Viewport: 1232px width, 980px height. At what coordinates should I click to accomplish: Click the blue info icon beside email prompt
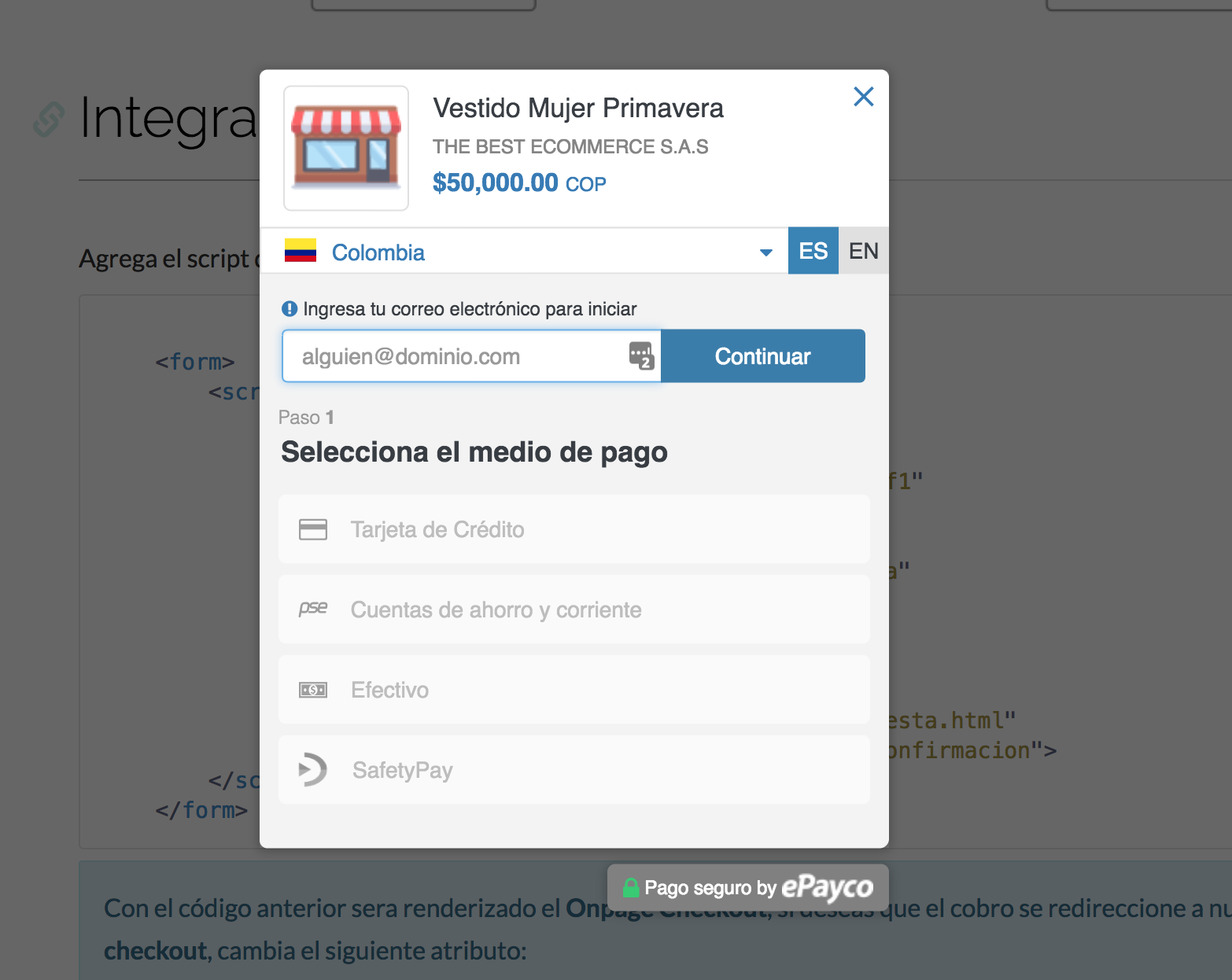(x=290, y=308)
